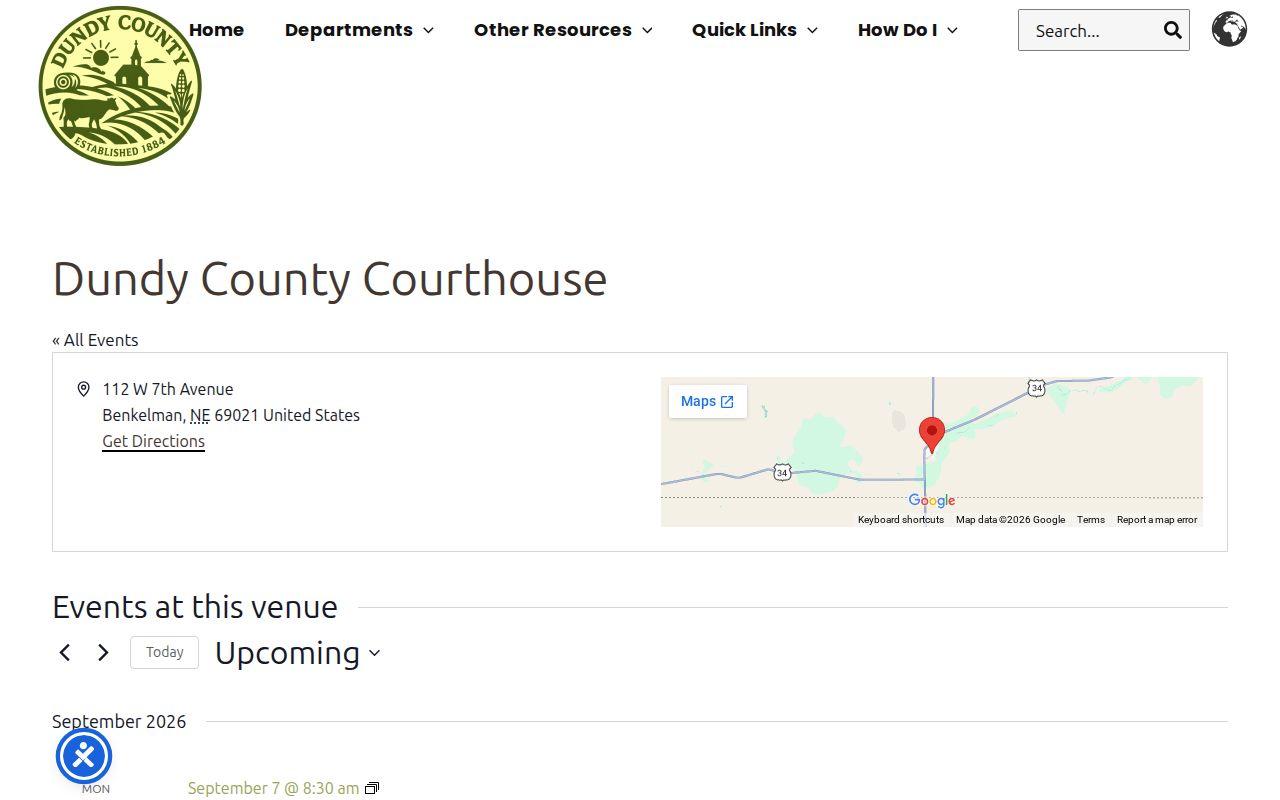Viewport: 1280px width, 800px height.
Task: Go to previous events arrow
Action: (x=65, y=653)
